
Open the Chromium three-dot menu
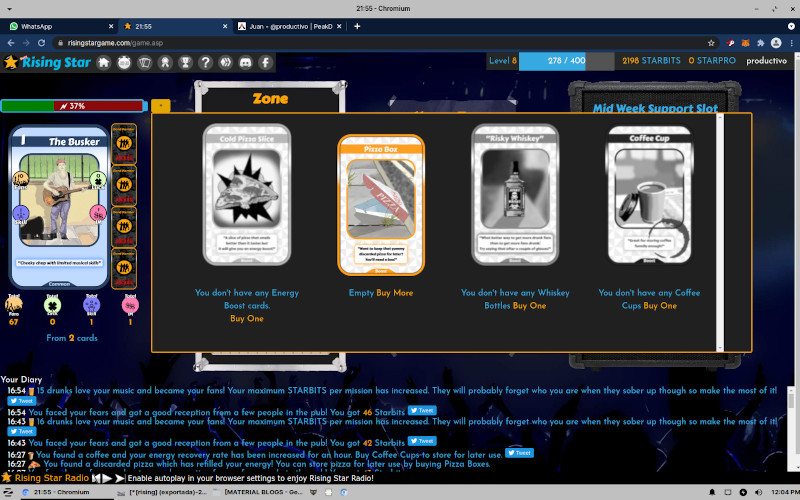pos(791,43)
